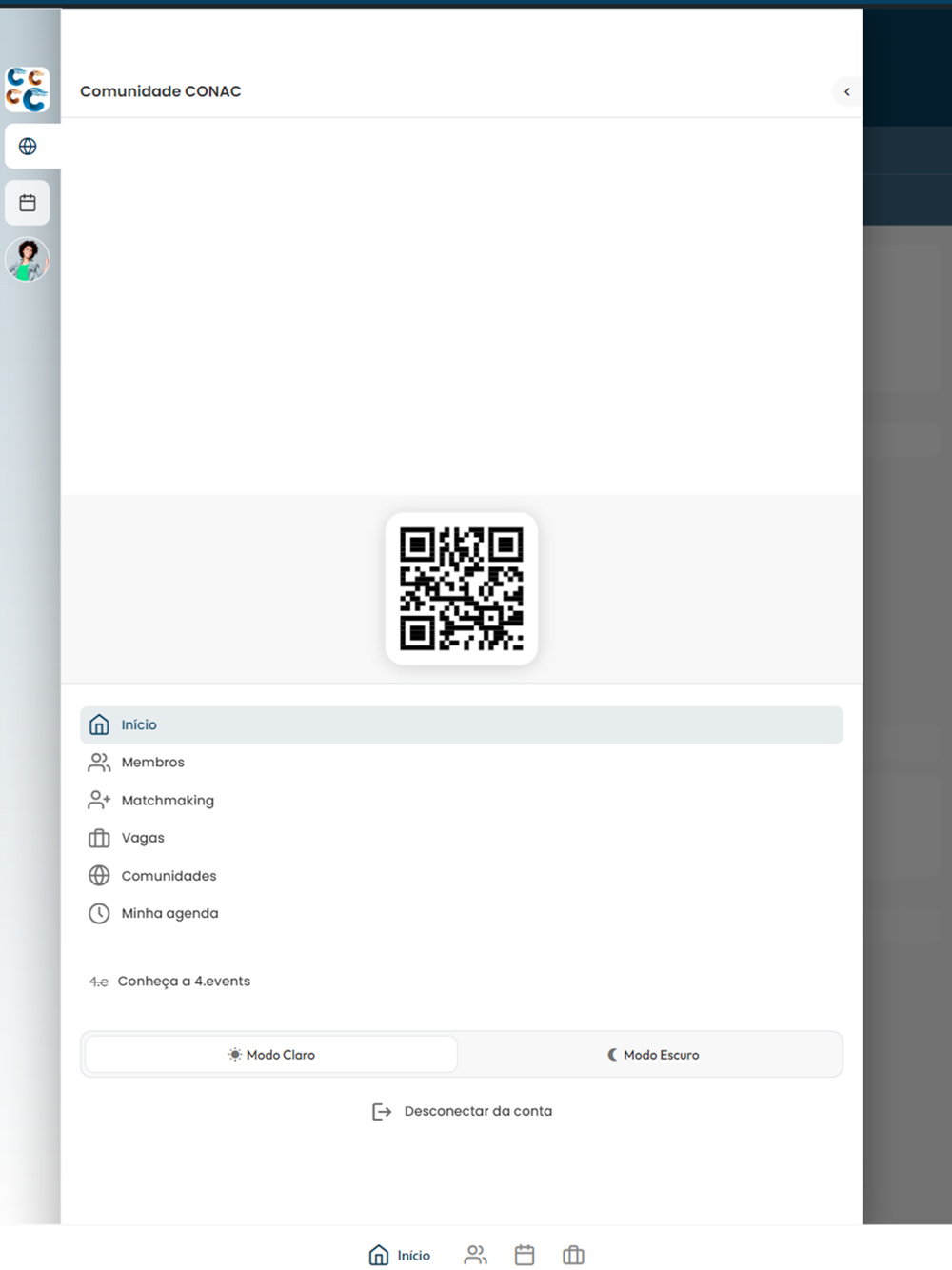The width and height of the screenshot is (952, 1270).
Task: Switch to Modo Claro
Action: (x=271, y=1054)
